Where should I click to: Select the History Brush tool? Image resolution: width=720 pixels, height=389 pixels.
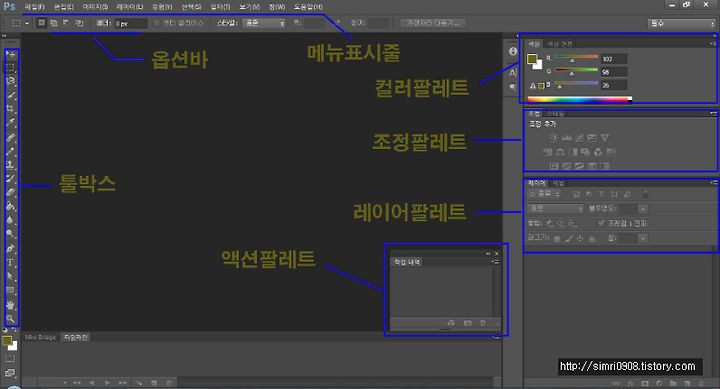[11, 178]
